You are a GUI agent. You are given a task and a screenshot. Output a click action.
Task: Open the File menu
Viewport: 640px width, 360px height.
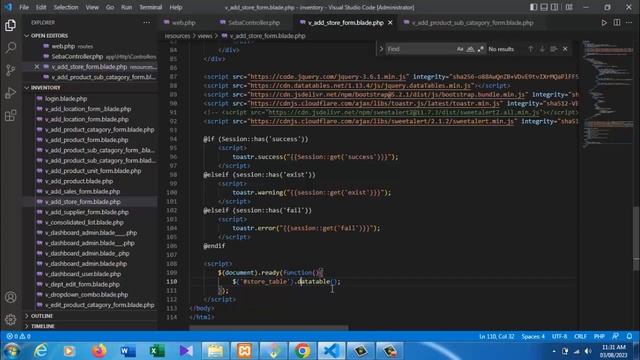(24, 7)
